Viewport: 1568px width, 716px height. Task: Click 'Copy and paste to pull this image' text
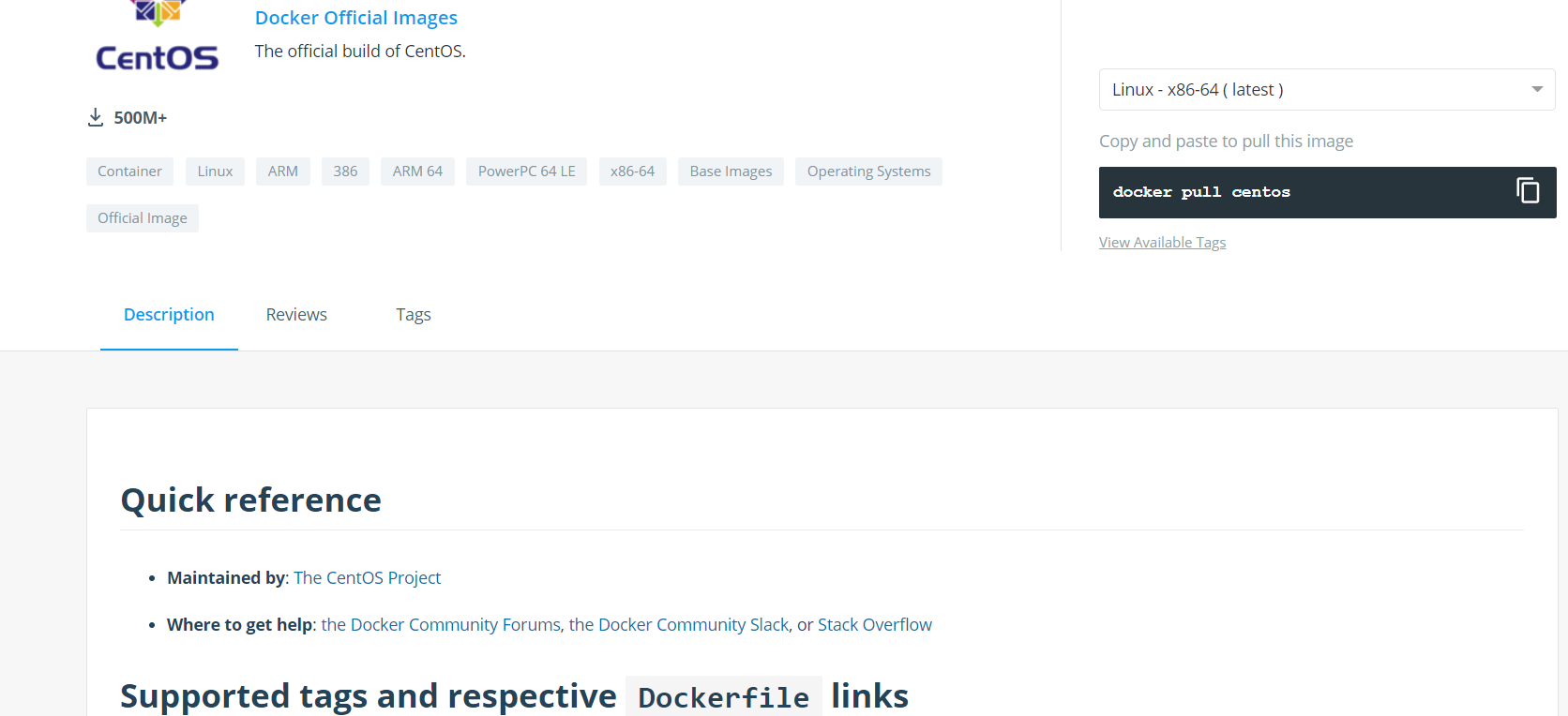click(x=1226, y=142)
